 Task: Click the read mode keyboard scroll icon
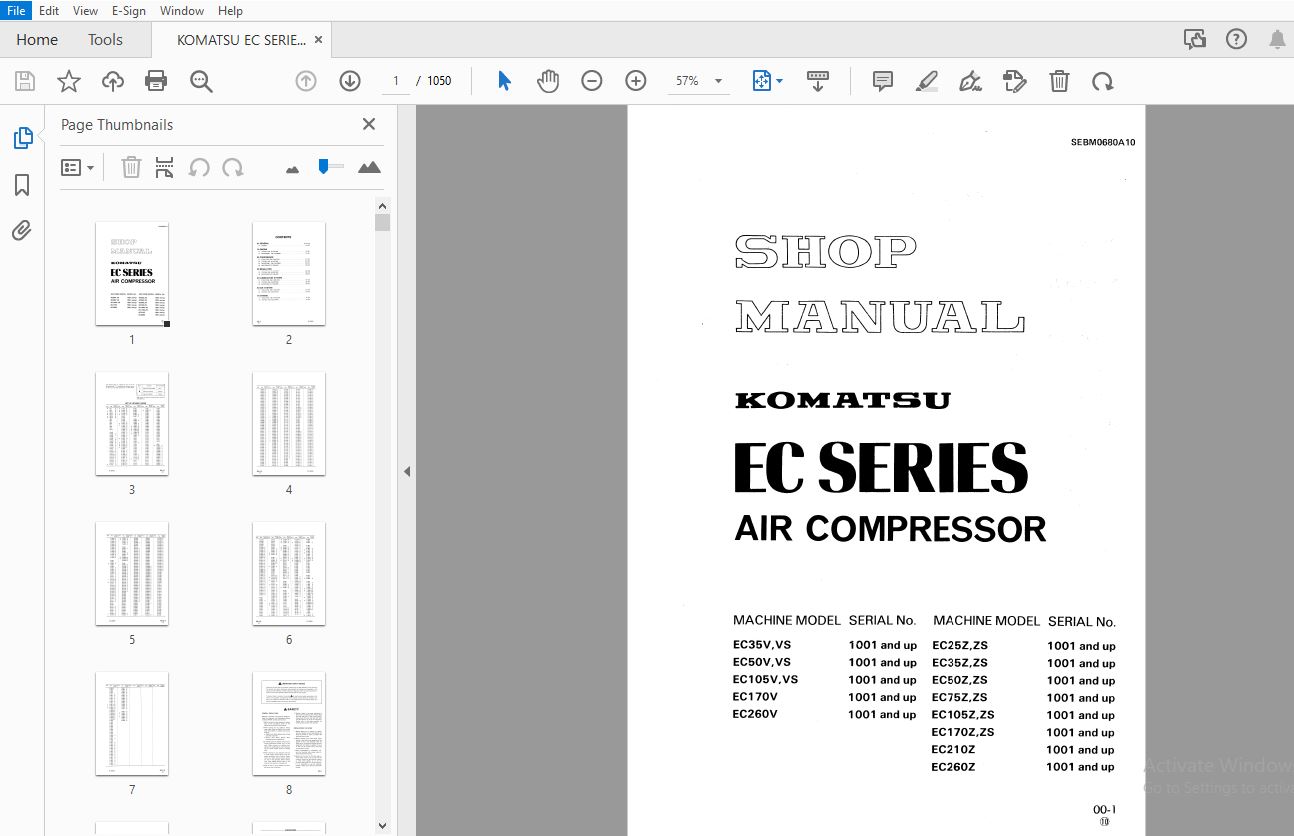[x=817, y=81]
